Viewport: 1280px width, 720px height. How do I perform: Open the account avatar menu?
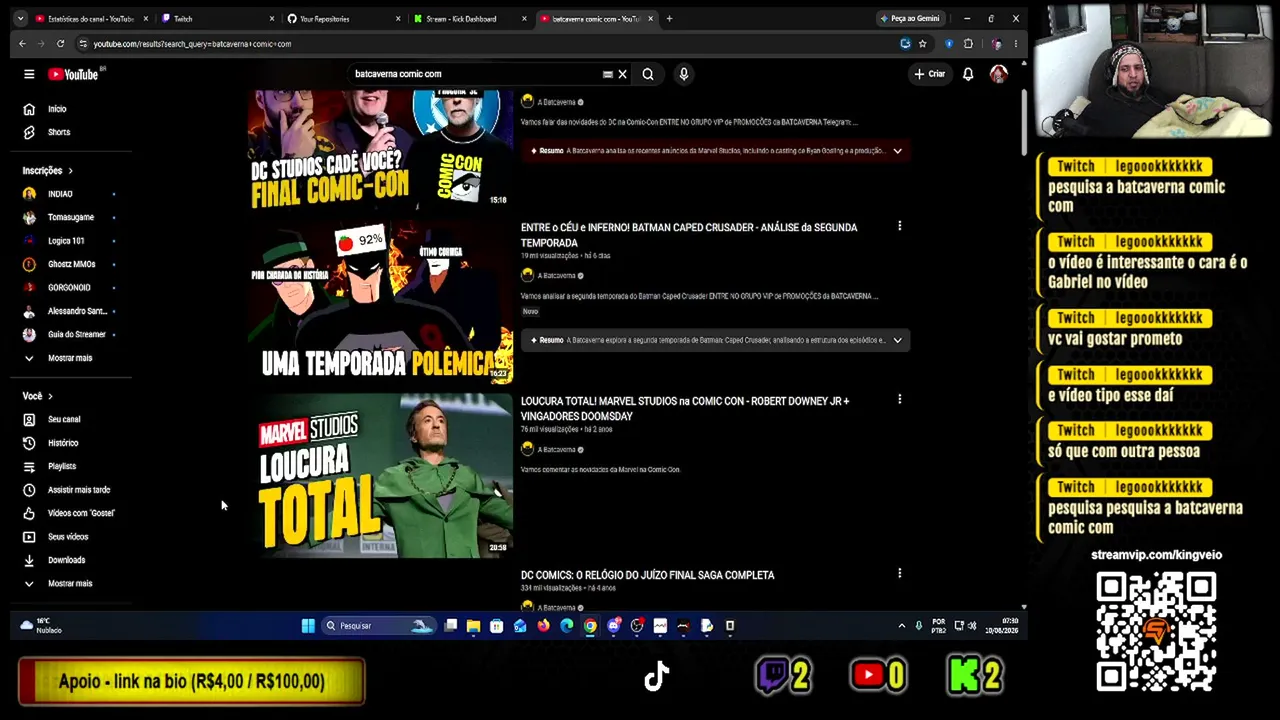coord(998,74)
